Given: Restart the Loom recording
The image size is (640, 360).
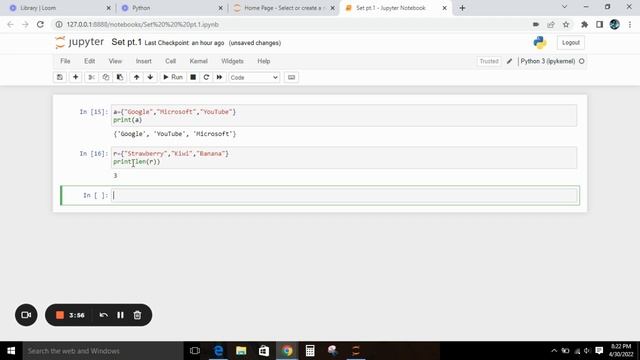Looking at the screenshot, I should tap(103, 315).
